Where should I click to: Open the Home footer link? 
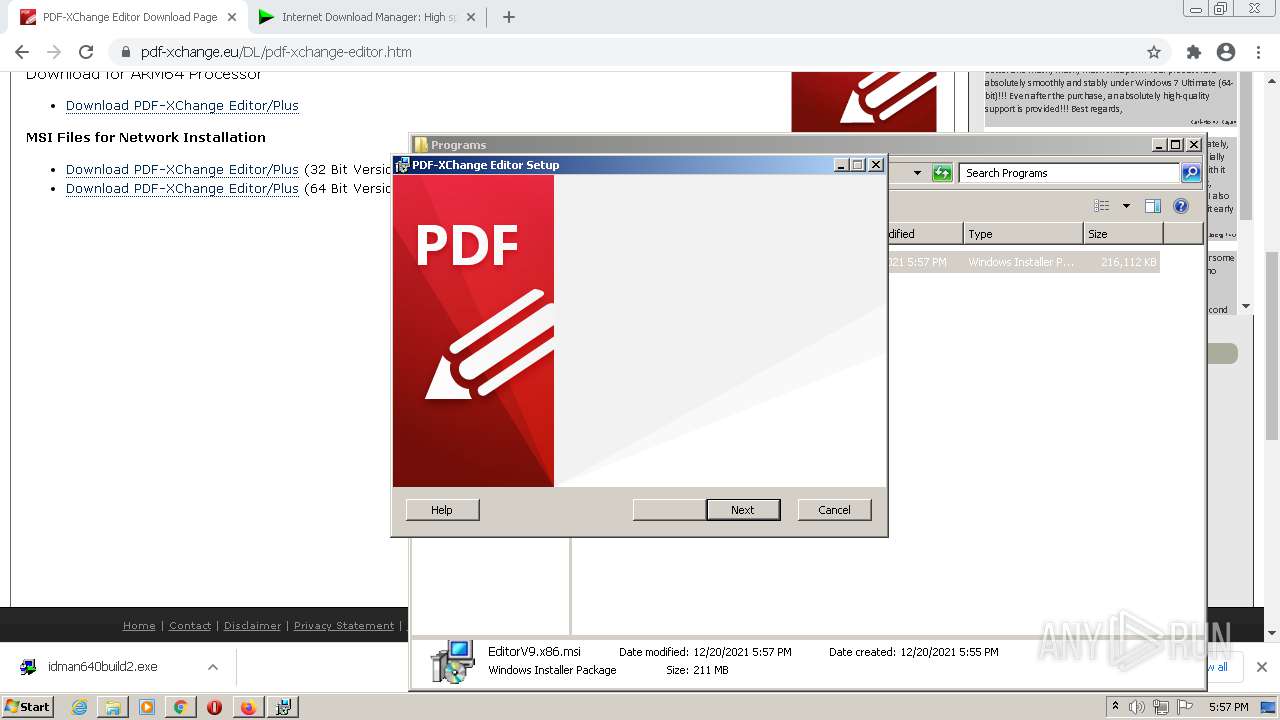pos(139,626)
